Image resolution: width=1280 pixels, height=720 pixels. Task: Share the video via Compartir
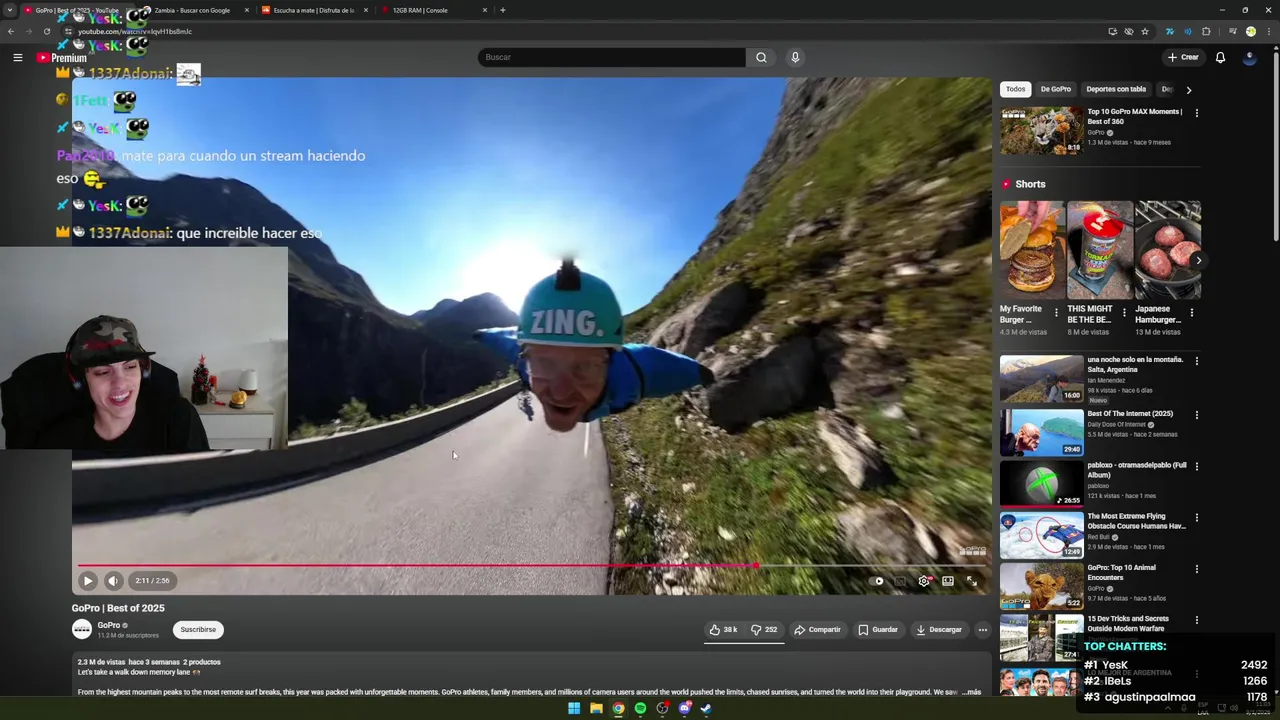tap(817, 630)
